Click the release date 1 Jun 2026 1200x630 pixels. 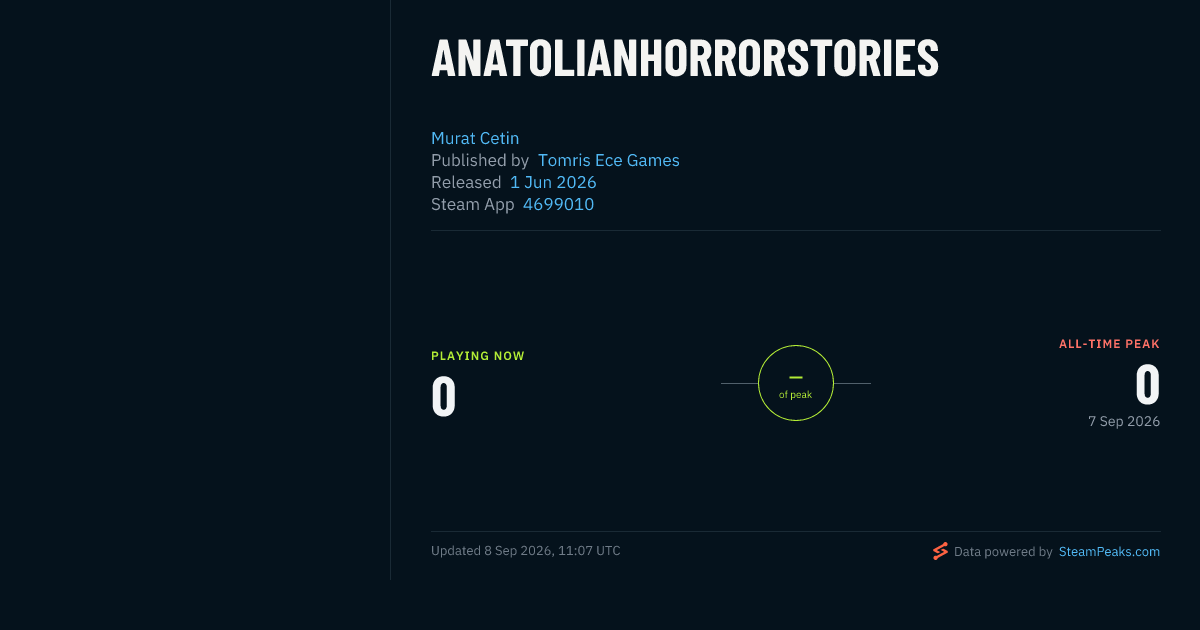[553, 182]
